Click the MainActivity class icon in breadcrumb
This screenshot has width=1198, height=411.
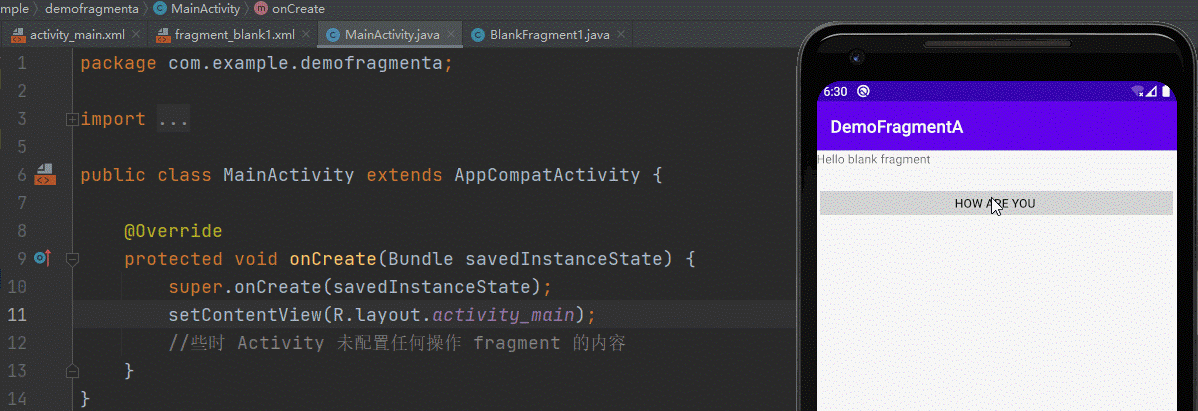click(x=159, y=9)
